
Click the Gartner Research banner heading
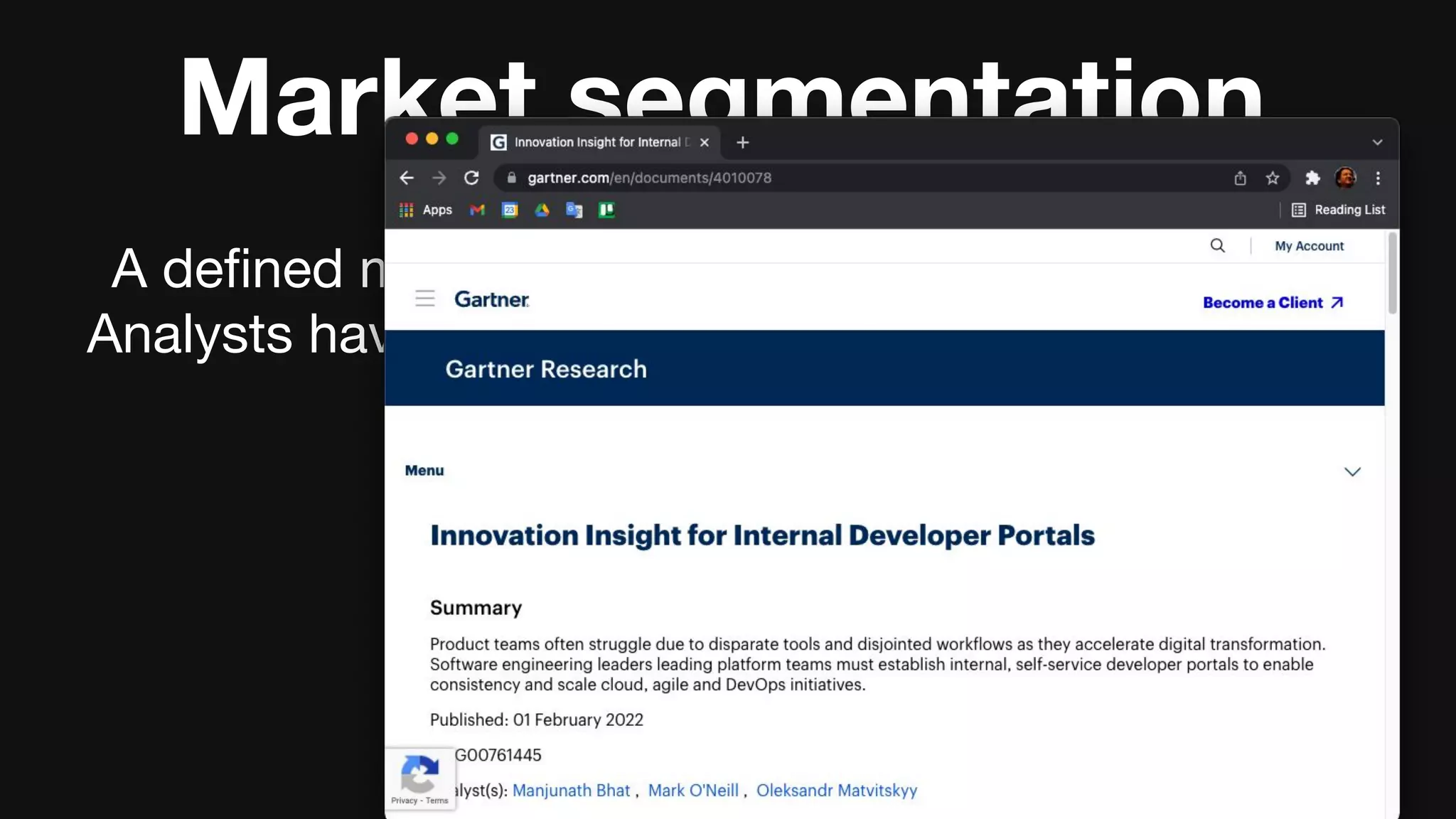pos(546,369)
